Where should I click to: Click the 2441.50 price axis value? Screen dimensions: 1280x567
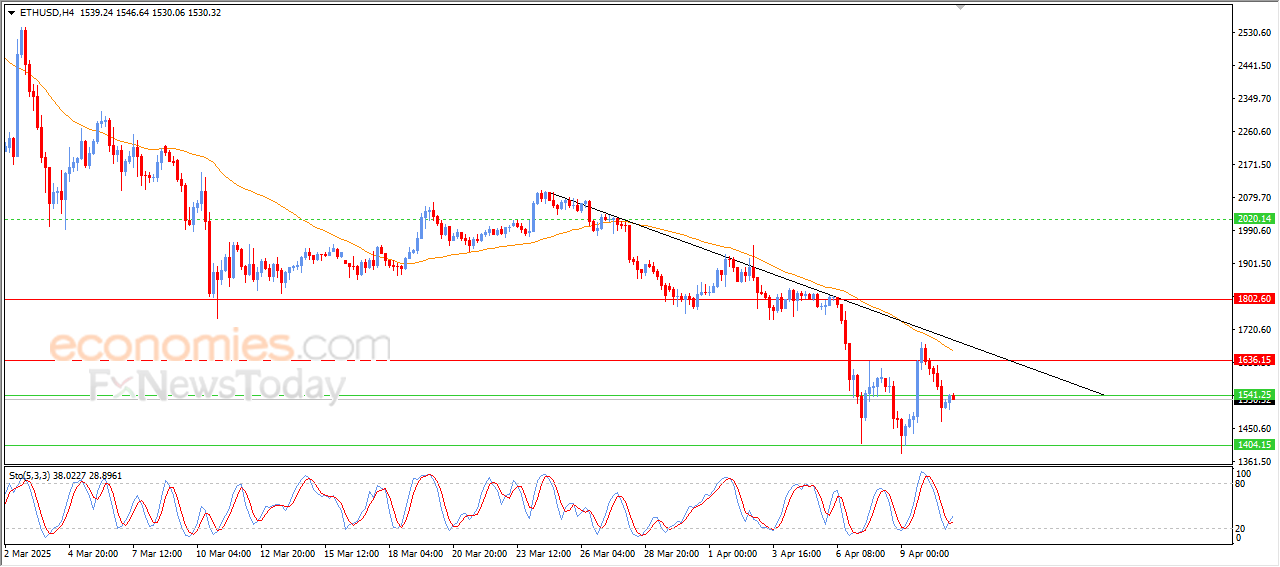pos(1254,66)
